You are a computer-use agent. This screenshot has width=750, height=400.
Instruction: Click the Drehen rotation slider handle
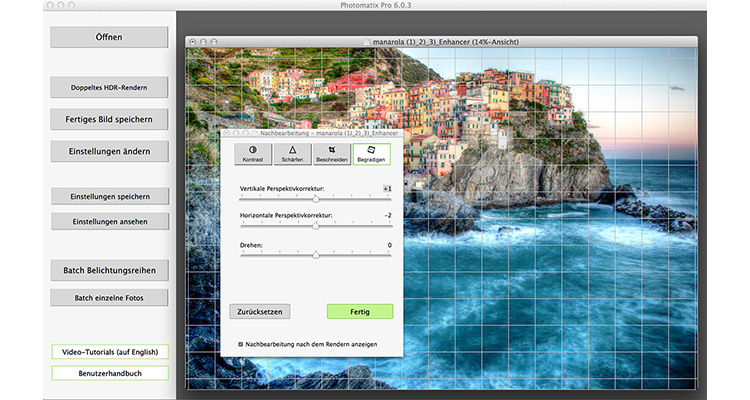(316, 256)
